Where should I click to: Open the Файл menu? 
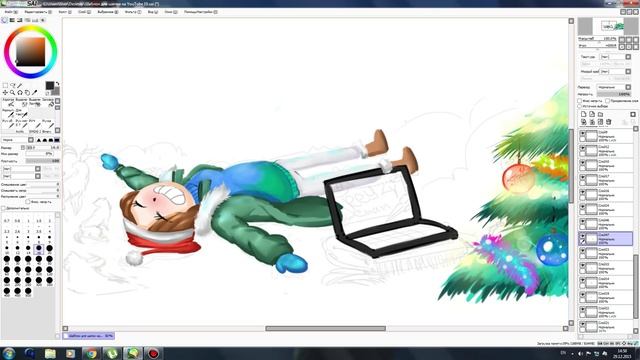click(x=10, y=12)
